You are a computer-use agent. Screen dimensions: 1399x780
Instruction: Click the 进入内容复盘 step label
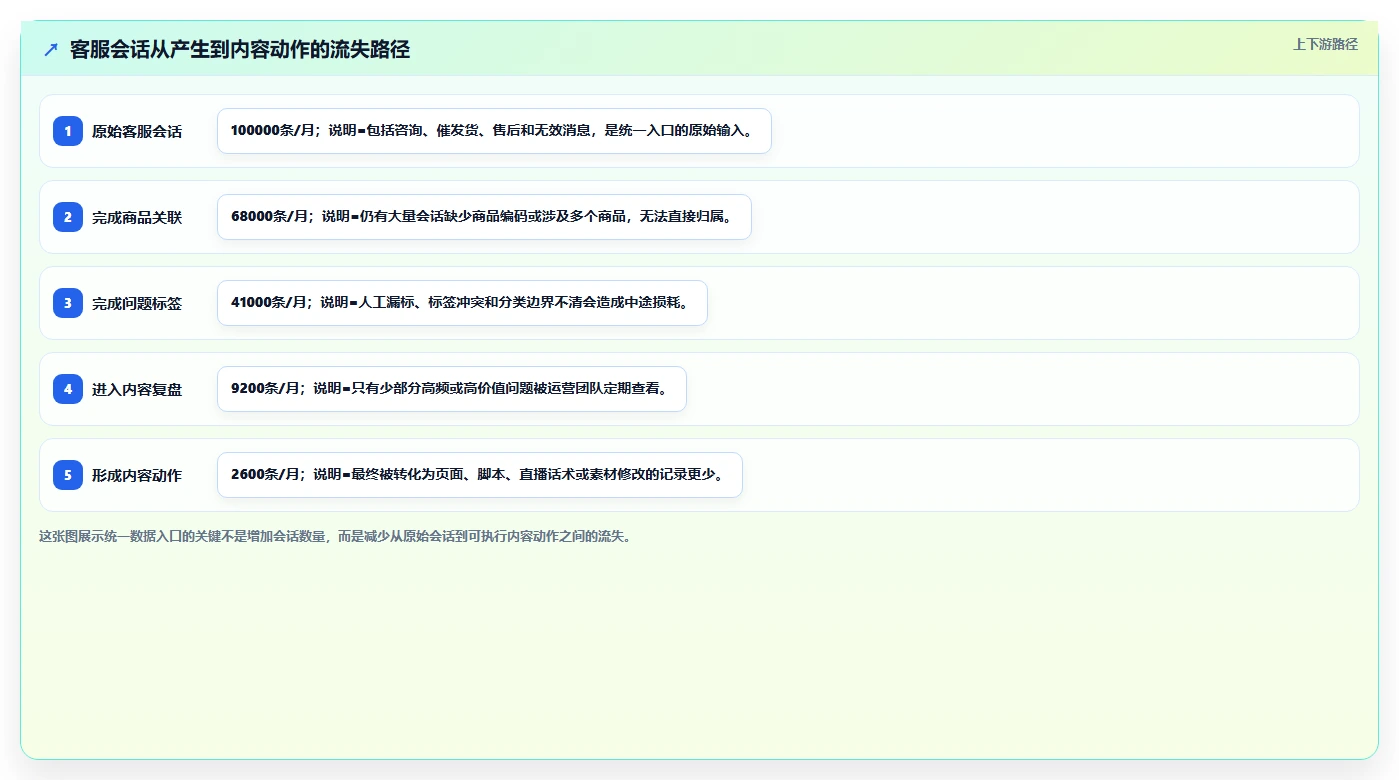[x=137, y=389]
